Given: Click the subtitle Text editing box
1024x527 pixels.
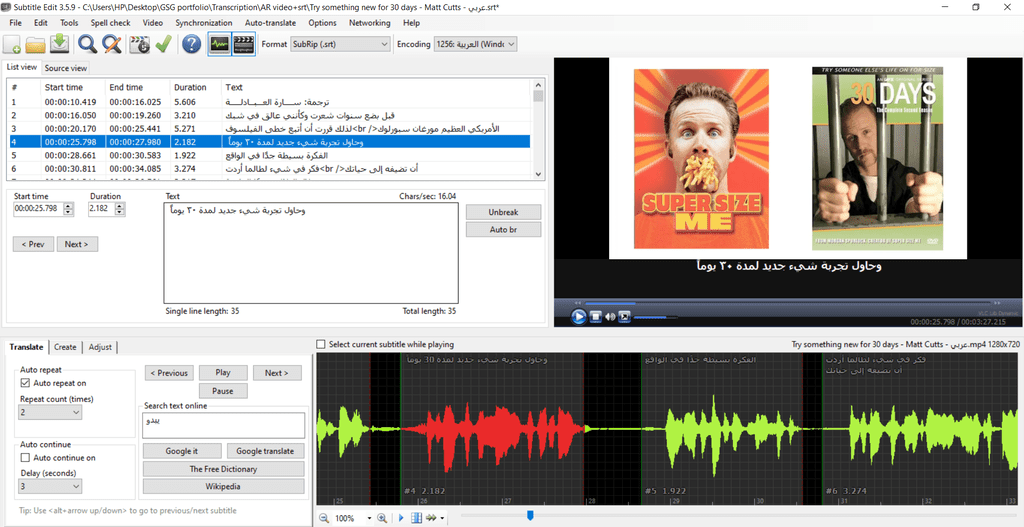Looking at the screenshot, I should [x=312, y=253].
